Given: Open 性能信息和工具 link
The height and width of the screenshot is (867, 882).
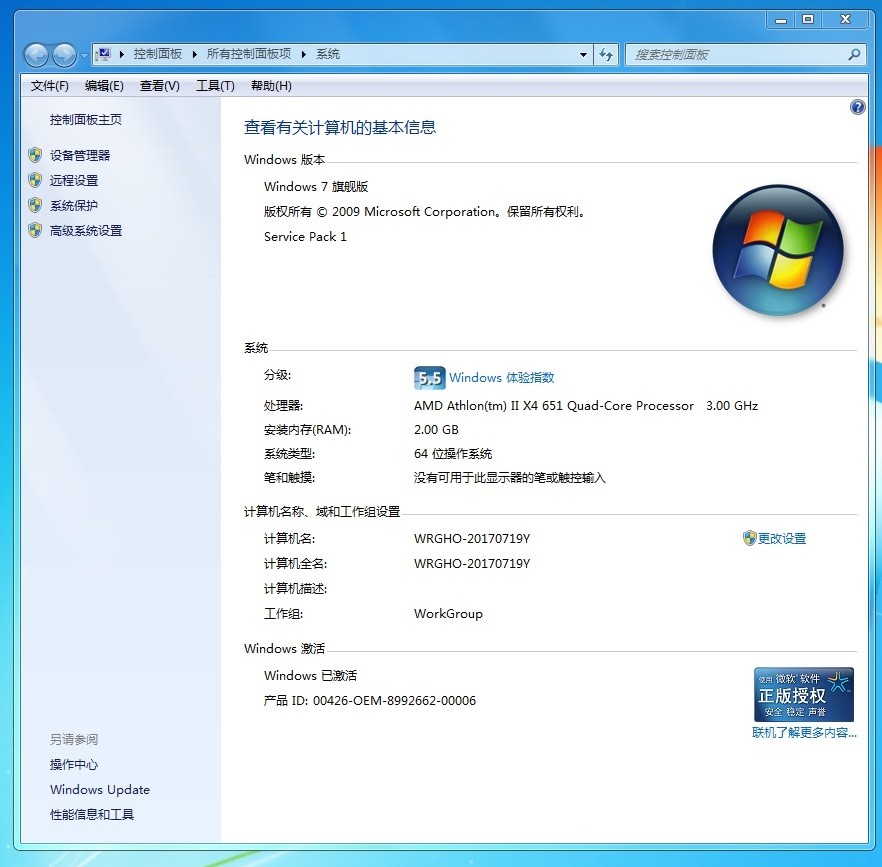Looking at the screenshot, I should [x=92, y=814].
